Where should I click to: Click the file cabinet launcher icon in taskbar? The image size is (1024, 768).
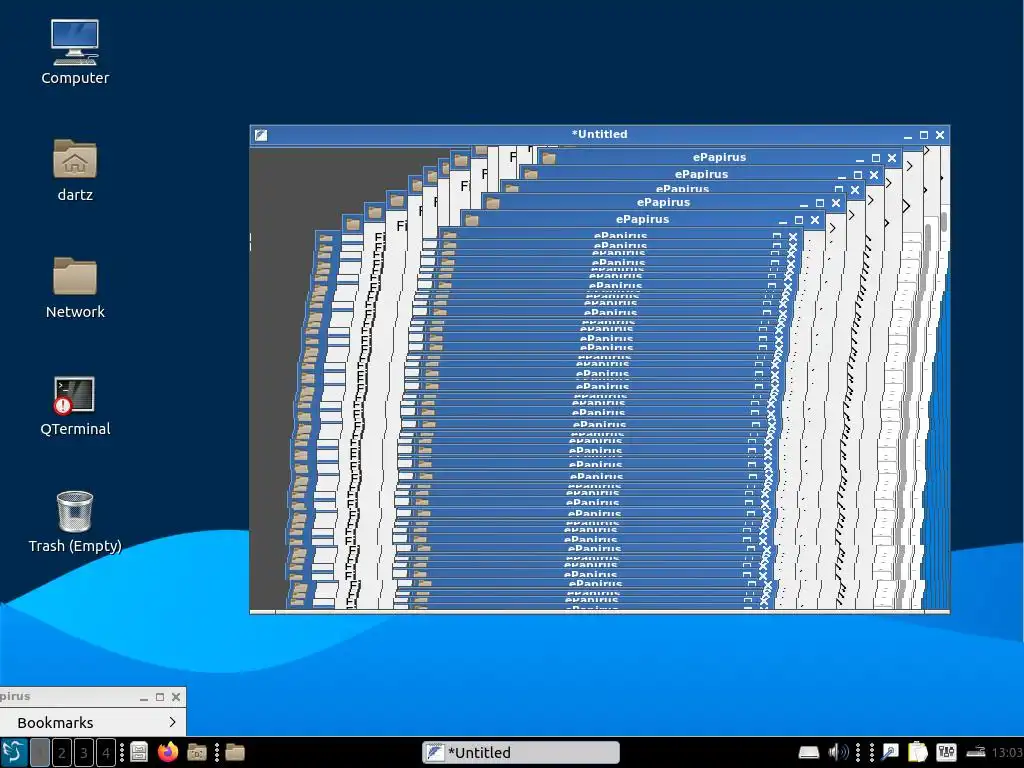(x=139, y=752)
